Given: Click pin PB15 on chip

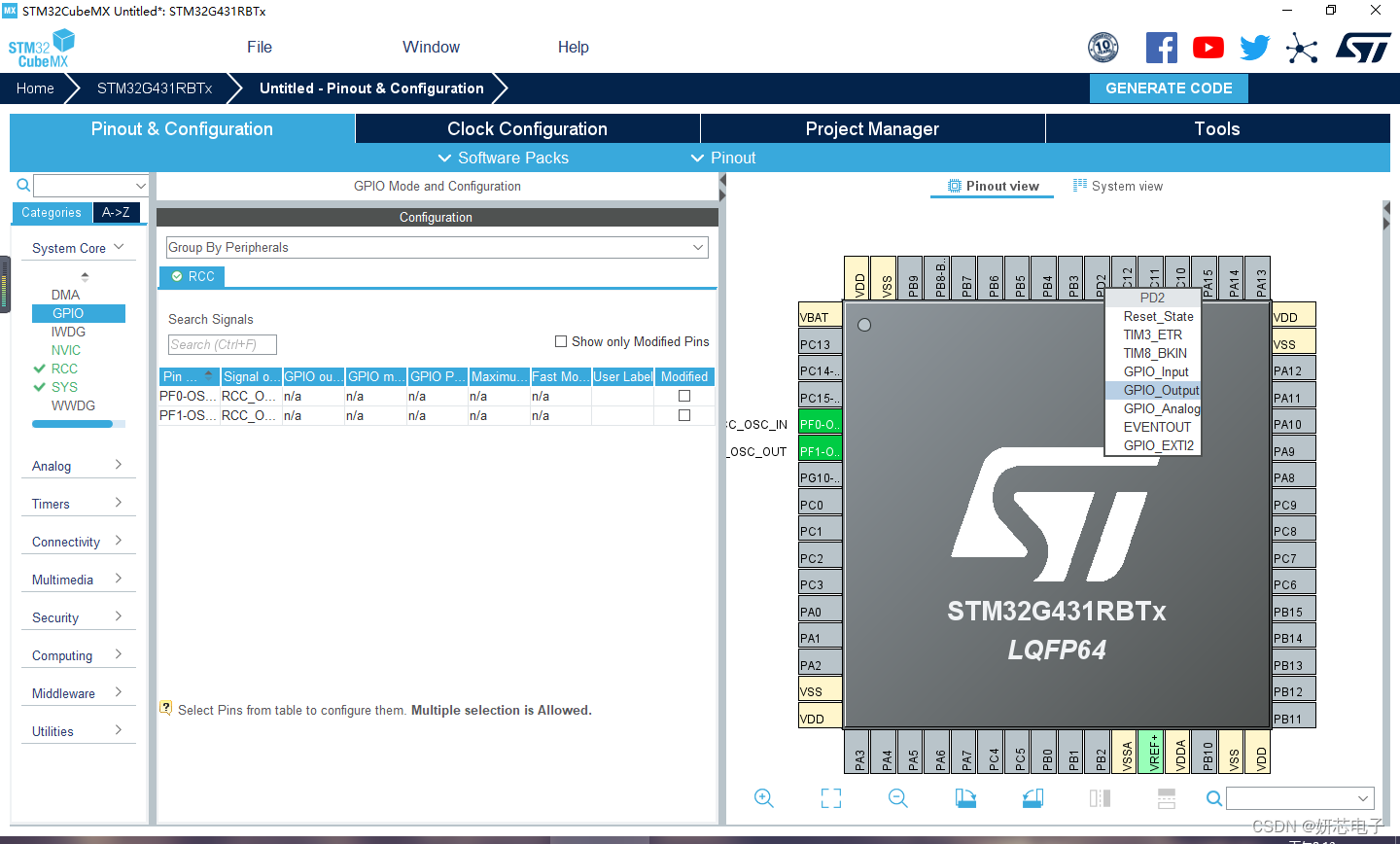Looking at the screenshot, I should tap(1294, 611).
